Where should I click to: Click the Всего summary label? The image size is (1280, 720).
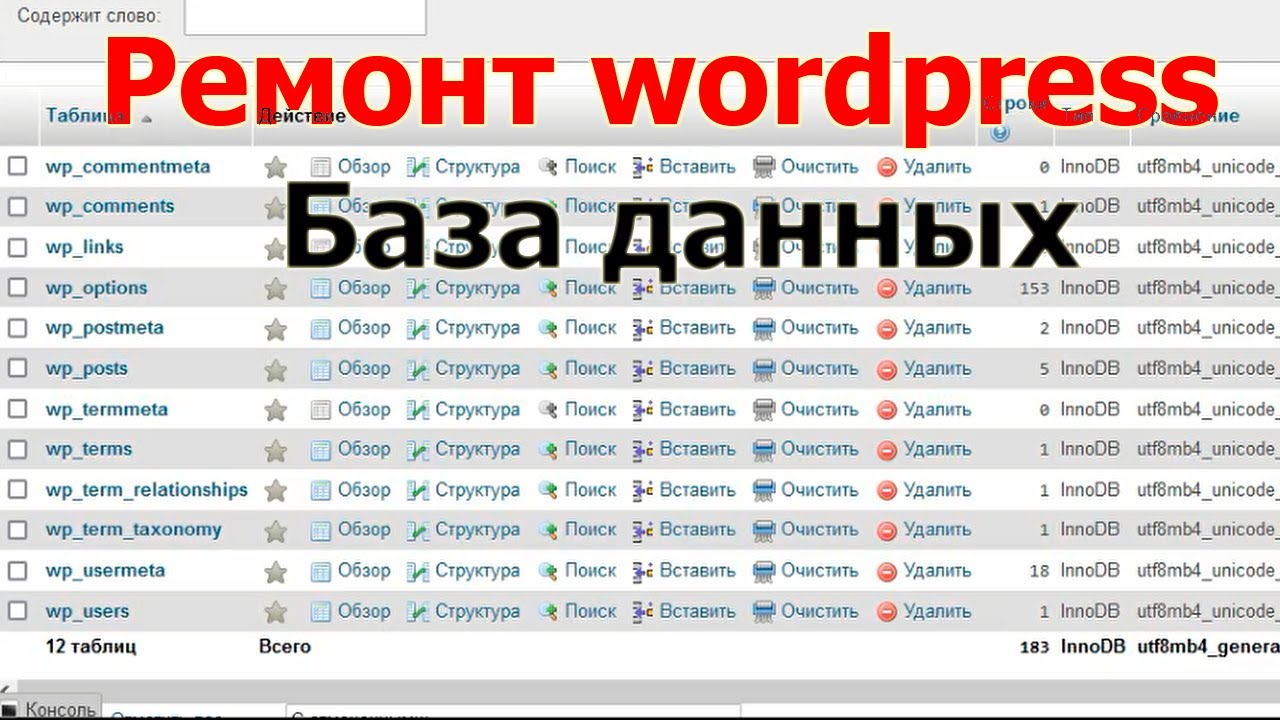(285, 647)
